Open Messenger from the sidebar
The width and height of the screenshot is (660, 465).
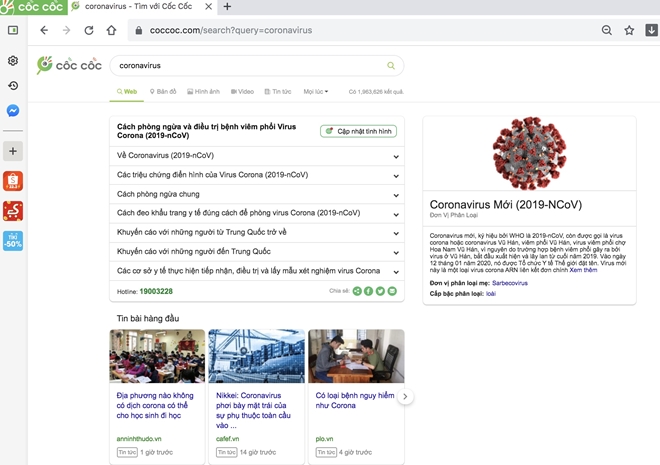[13, 111]
